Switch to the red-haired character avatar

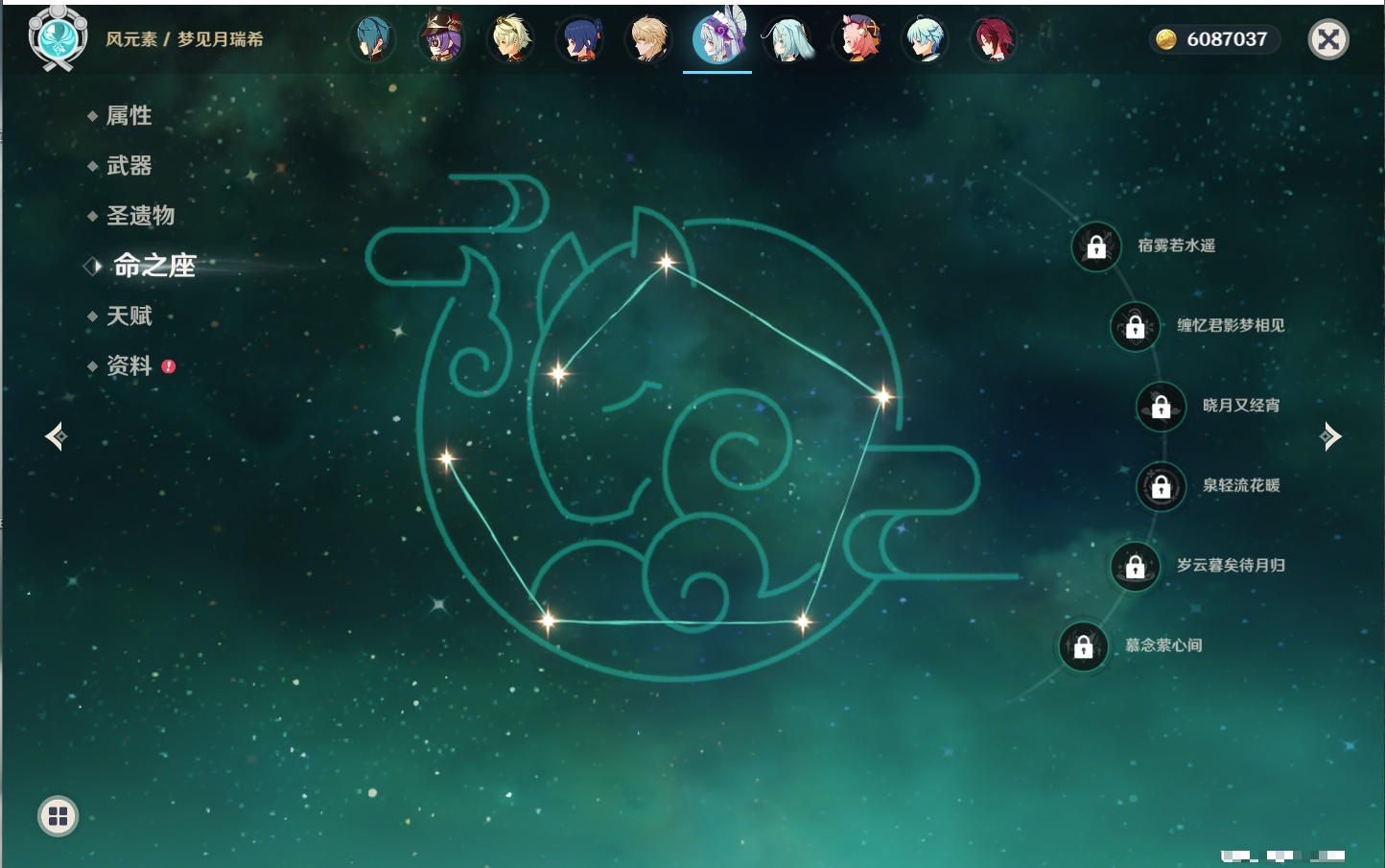coord(994,39)
